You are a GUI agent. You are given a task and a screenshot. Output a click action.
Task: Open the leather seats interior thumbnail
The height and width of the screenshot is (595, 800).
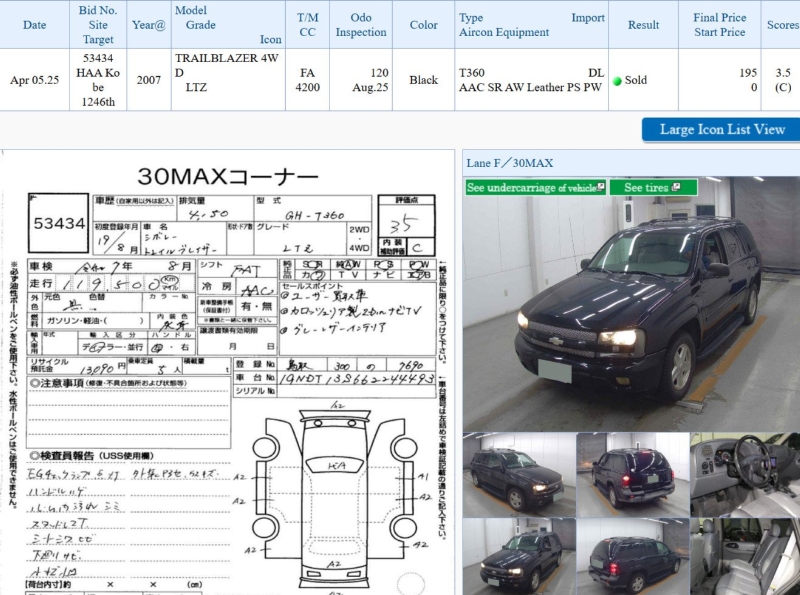(744, 556)
